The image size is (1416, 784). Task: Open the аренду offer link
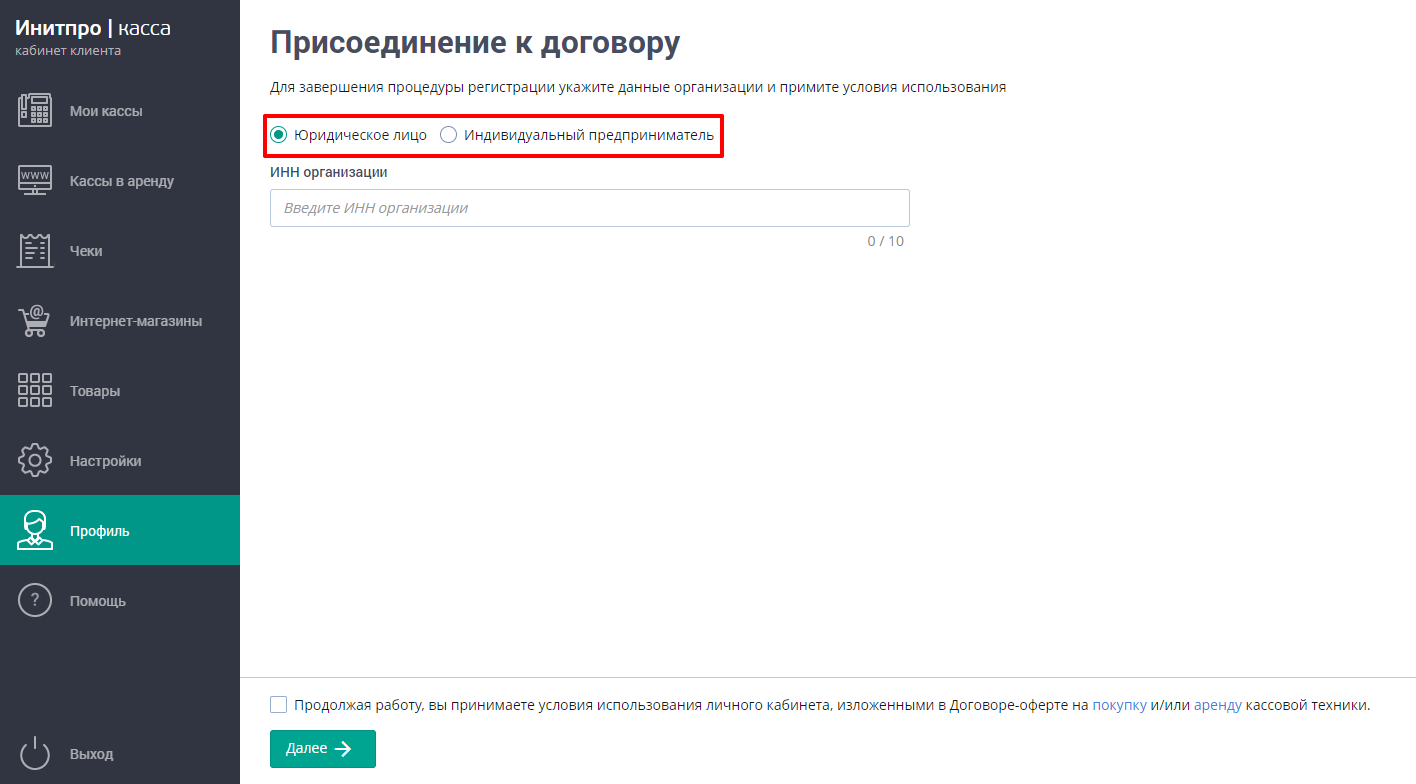click(1218, 705)
